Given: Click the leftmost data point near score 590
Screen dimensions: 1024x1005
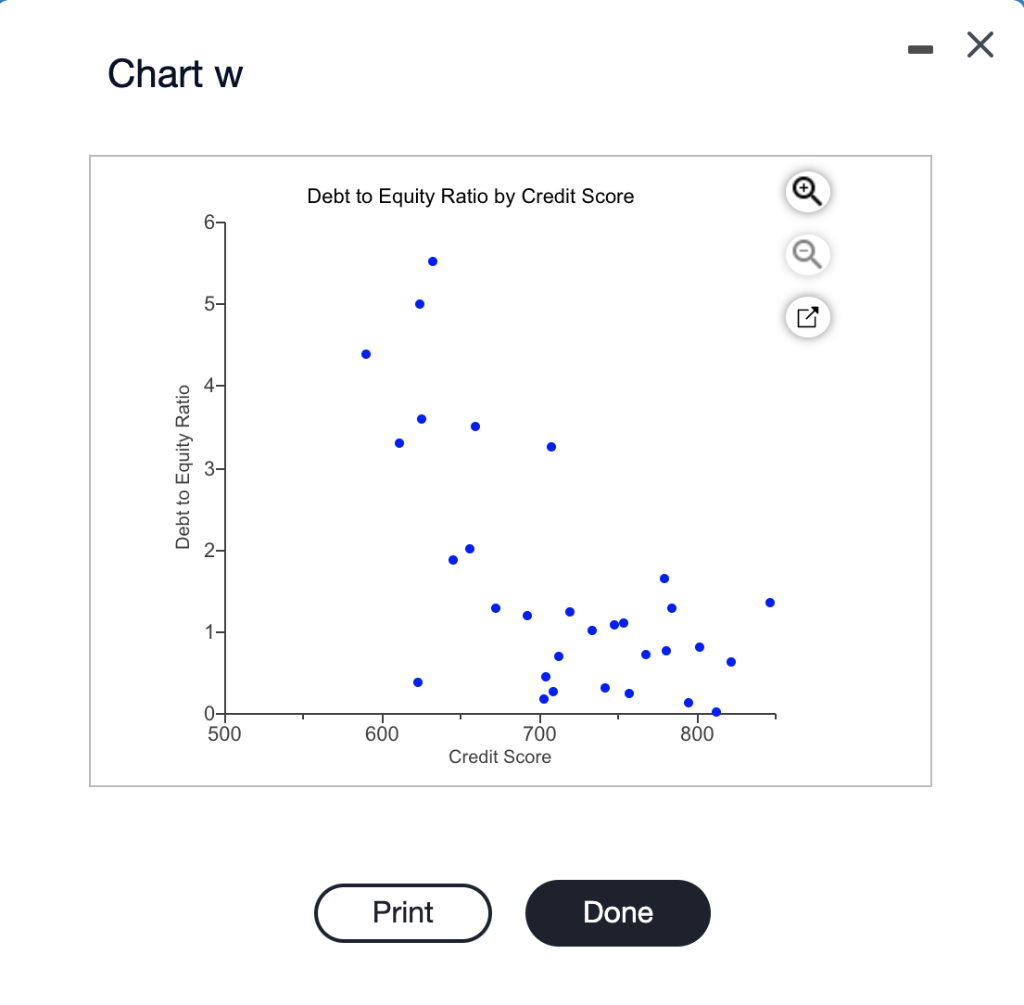Looking at the screenshot, I should (365, 353).
